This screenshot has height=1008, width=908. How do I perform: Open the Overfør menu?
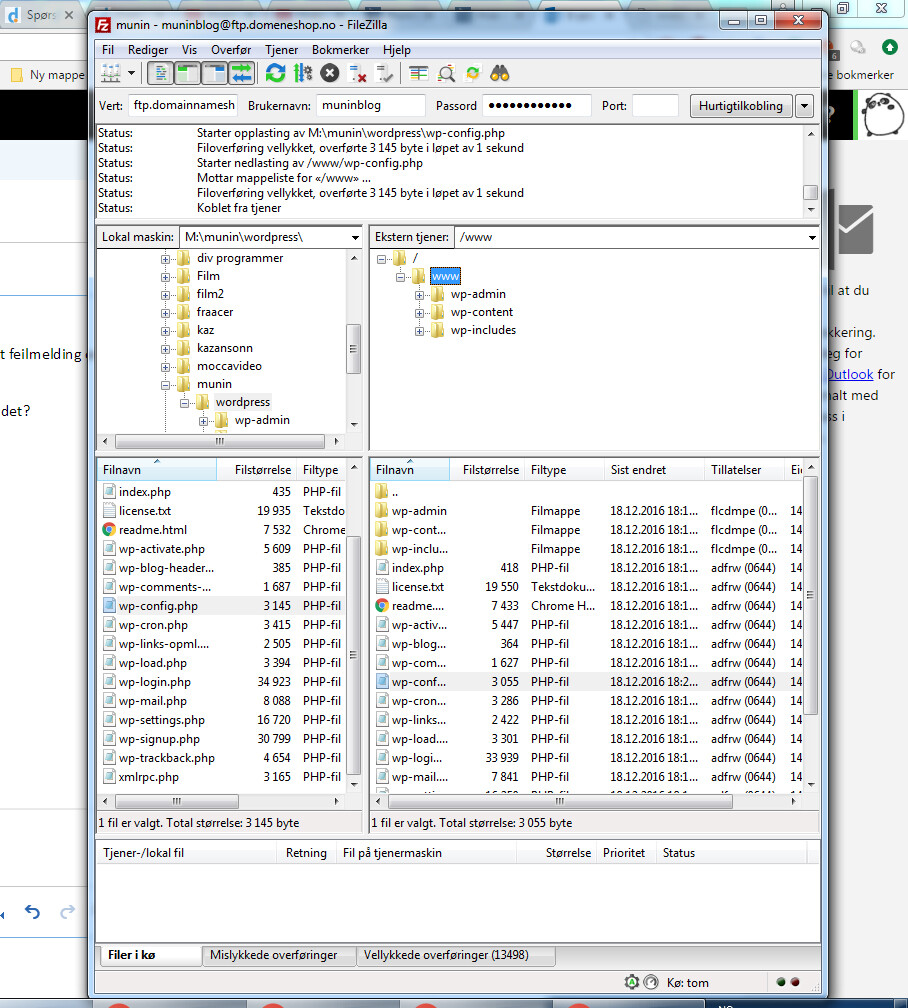231,50
